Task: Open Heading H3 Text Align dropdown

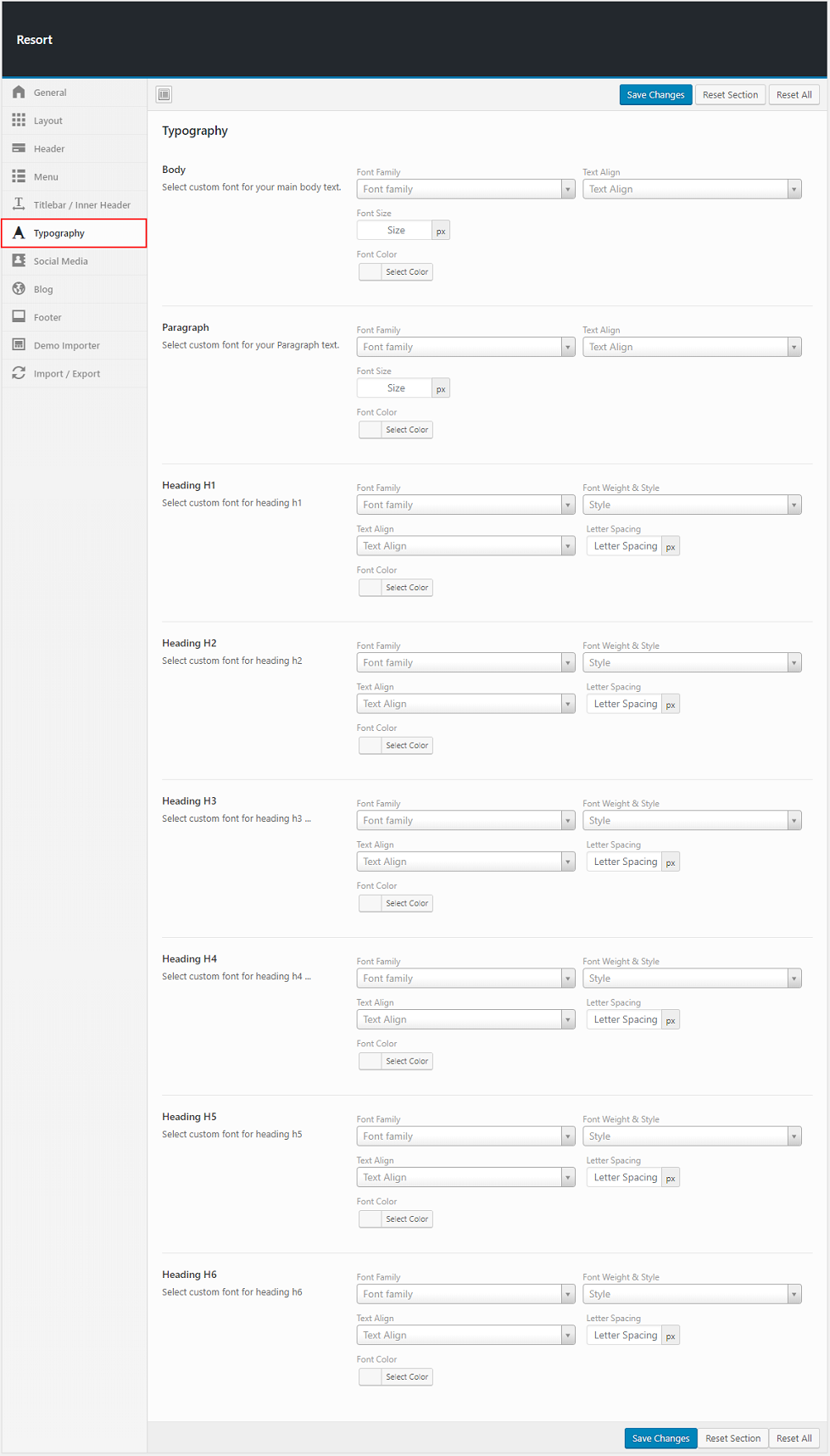Action: (465, 862)
